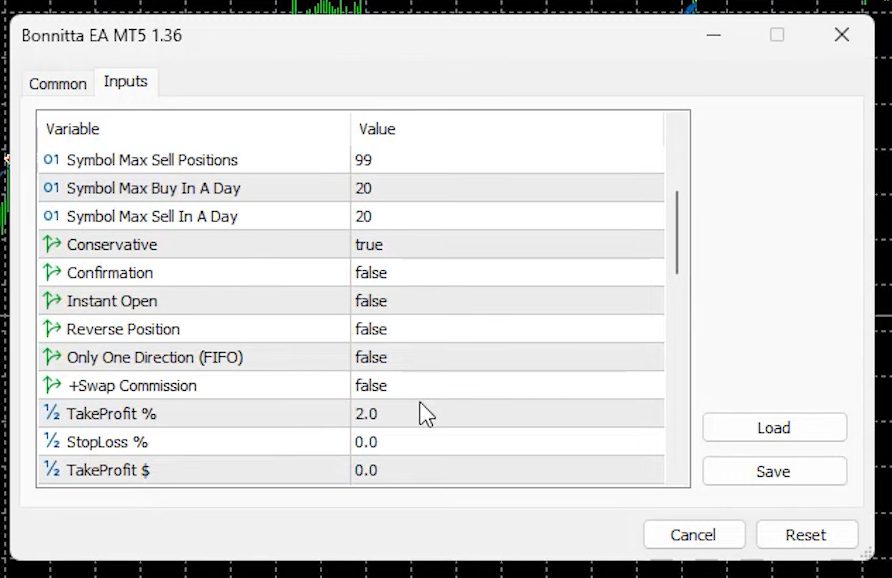This screenshot has width=892, height=578.
Task: Click the boolean arrow icon next to Conservative
Action: coord(52,244)
